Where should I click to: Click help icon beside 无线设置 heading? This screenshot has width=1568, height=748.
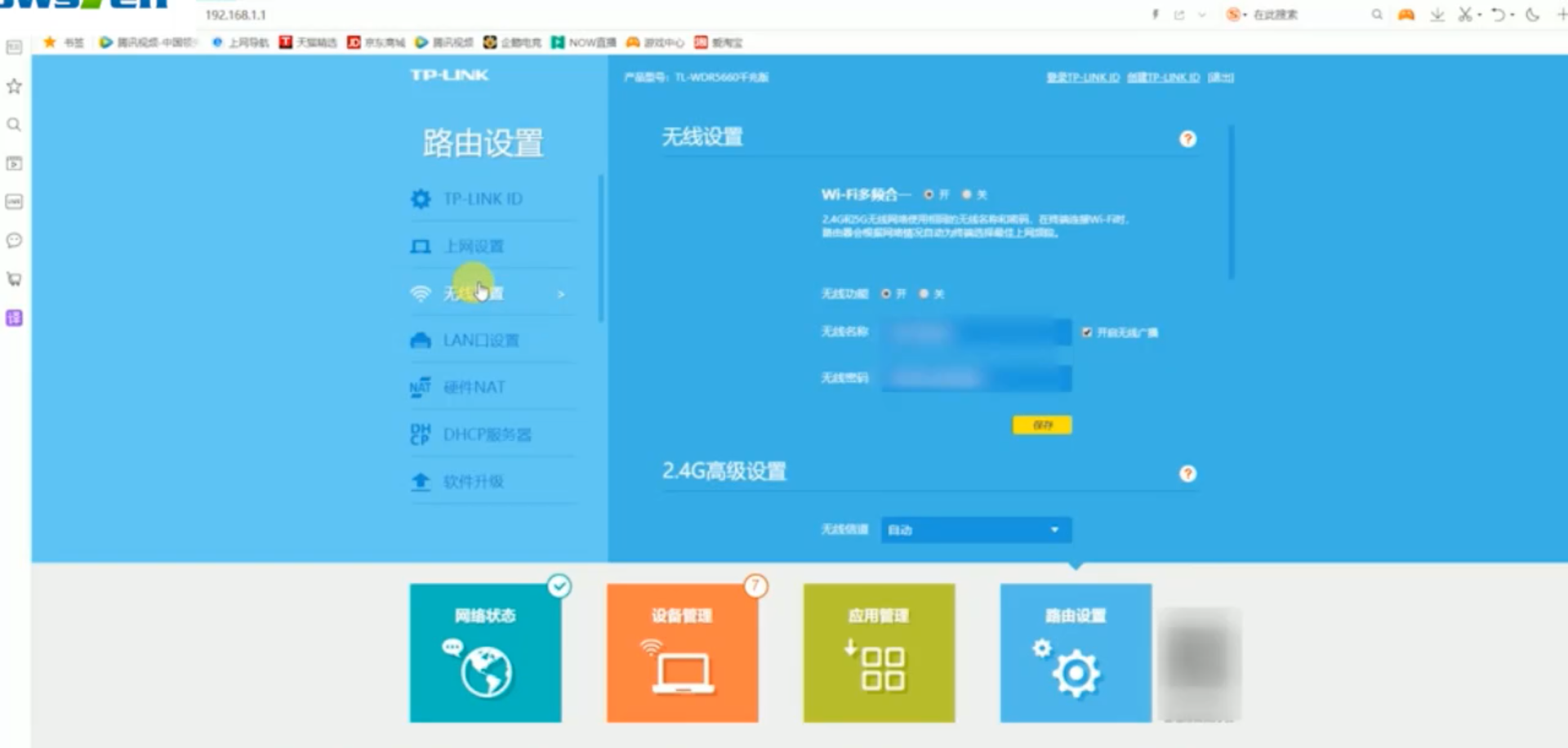1187,139
